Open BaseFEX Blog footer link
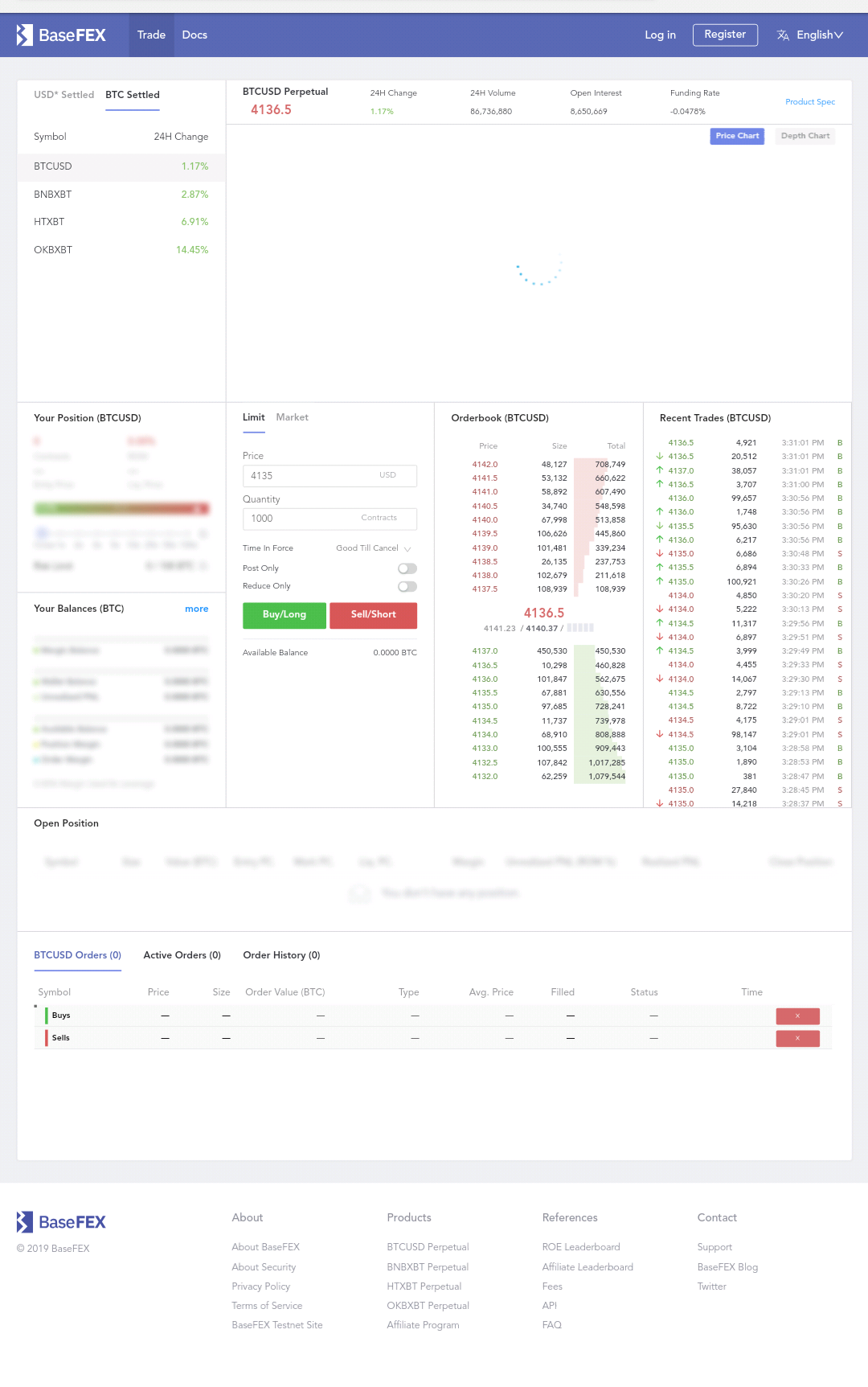868x1387 pixels. click(x=727, y=1267)
